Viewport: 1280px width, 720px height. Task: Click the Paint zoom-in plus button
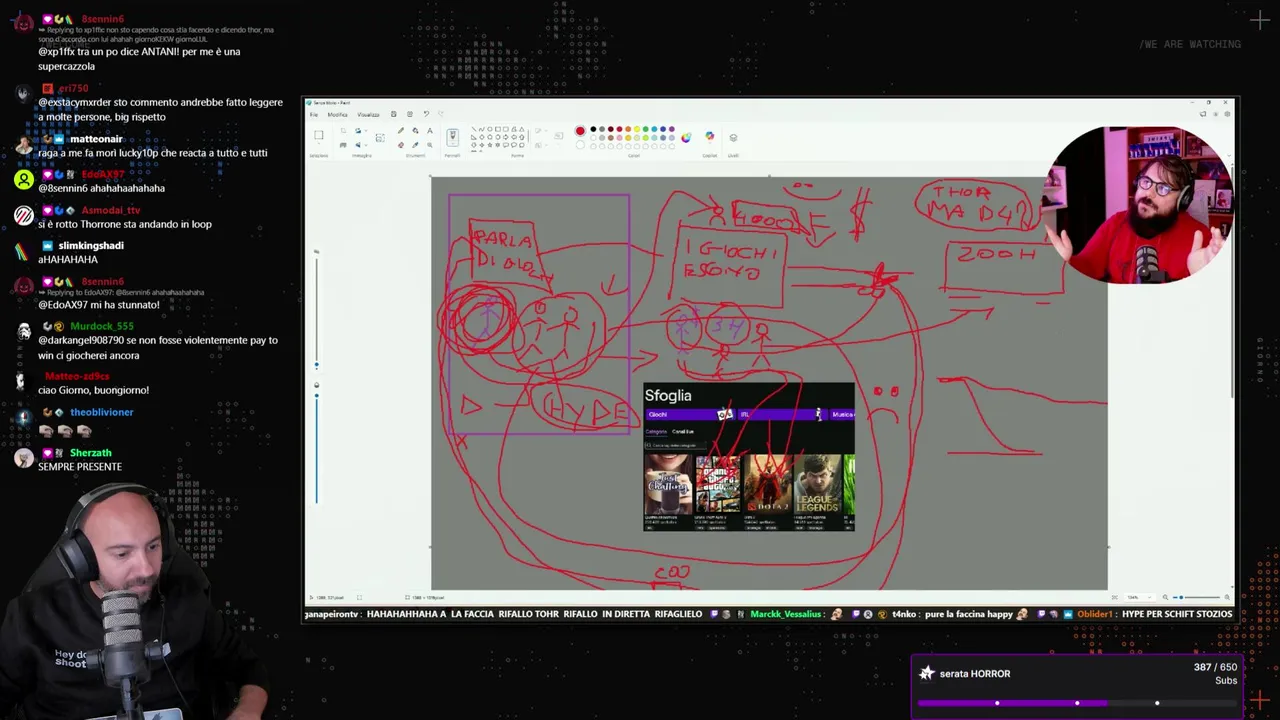click(1227, 597)
